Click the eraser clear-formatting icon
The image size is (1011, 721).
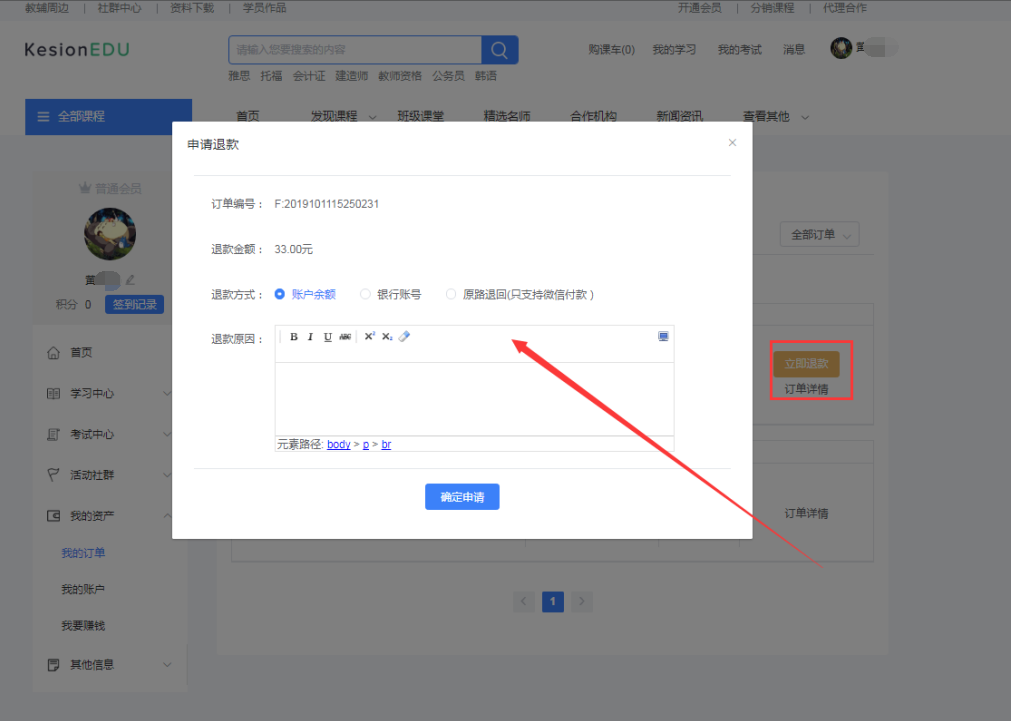pos(404,337)
